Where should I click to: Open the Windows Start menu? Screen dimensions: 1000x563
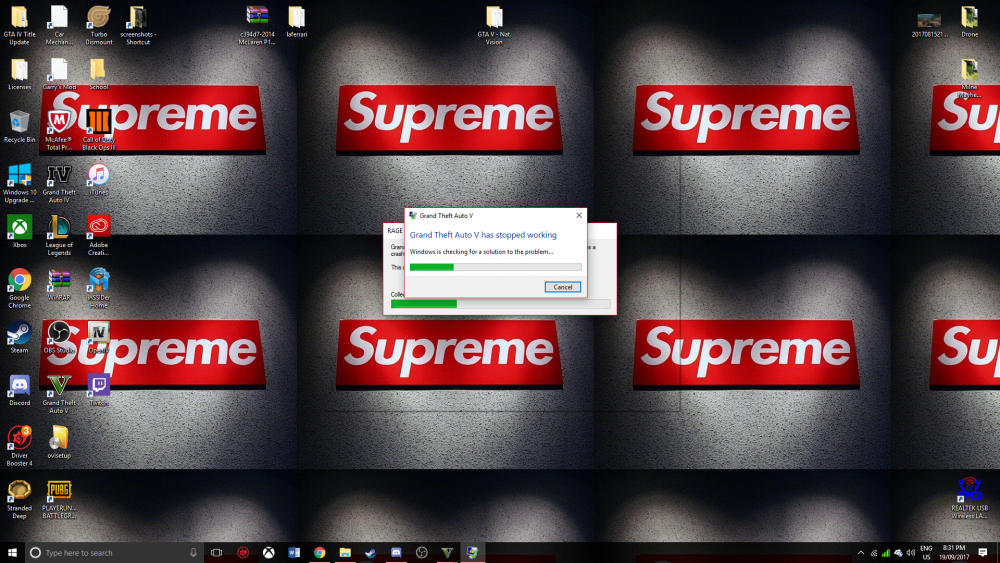[x=12, y=553]
